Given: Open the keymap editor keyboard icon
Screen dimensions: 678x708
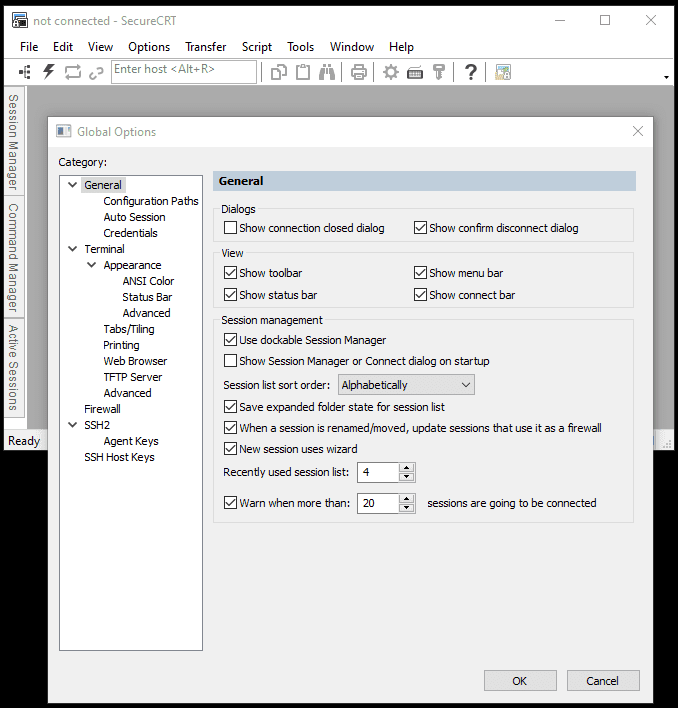Looking at the screenshot, I should click(x=414, y=72).
